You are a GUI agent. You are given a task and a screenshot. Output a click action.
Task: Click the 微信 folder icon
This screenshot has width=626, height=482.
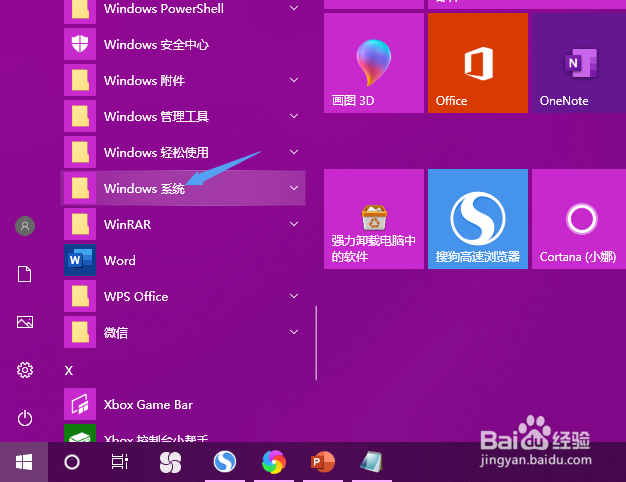80,332
